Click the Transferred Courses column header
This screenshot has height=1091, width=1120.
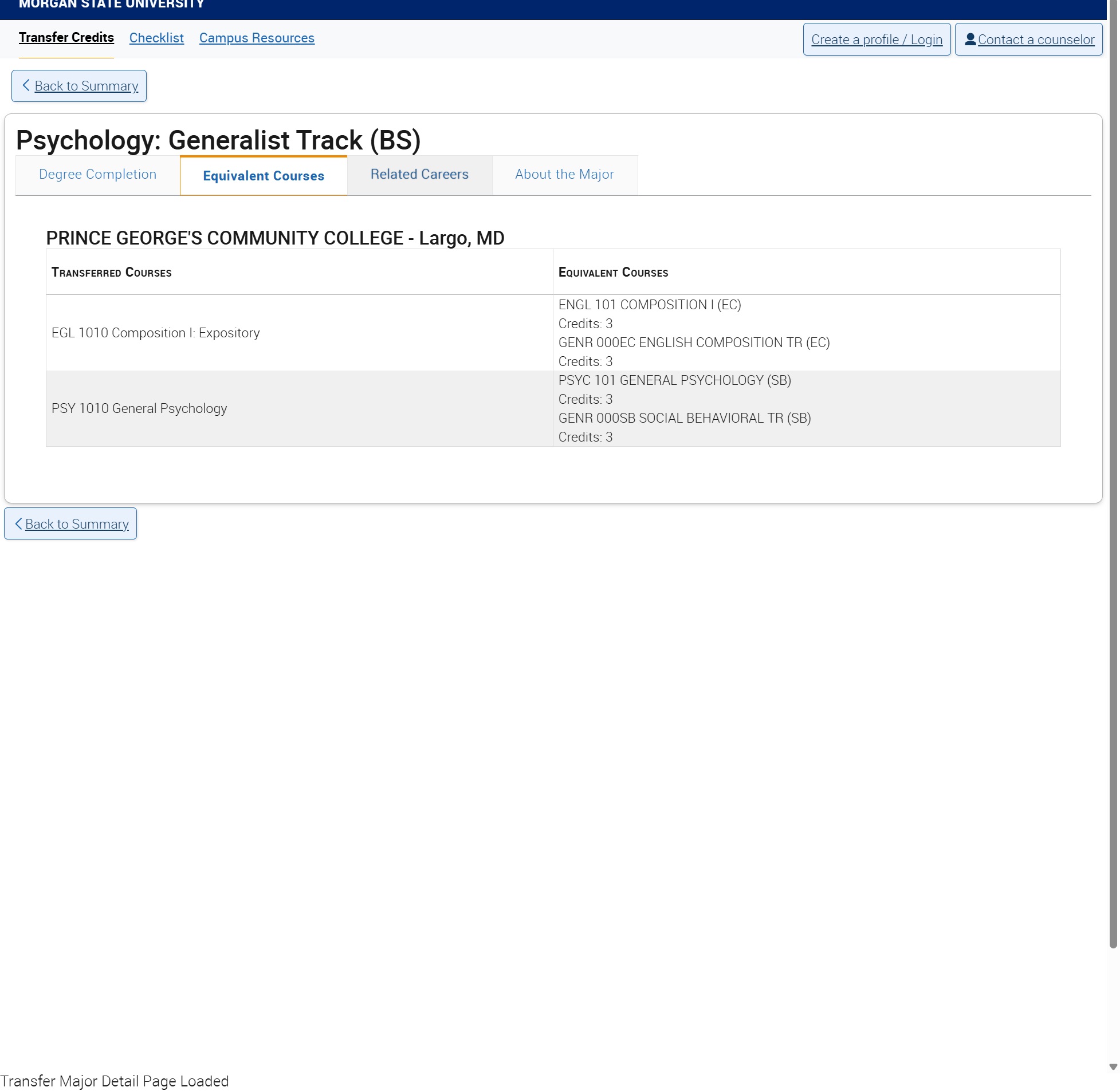[x=299, y=272]
